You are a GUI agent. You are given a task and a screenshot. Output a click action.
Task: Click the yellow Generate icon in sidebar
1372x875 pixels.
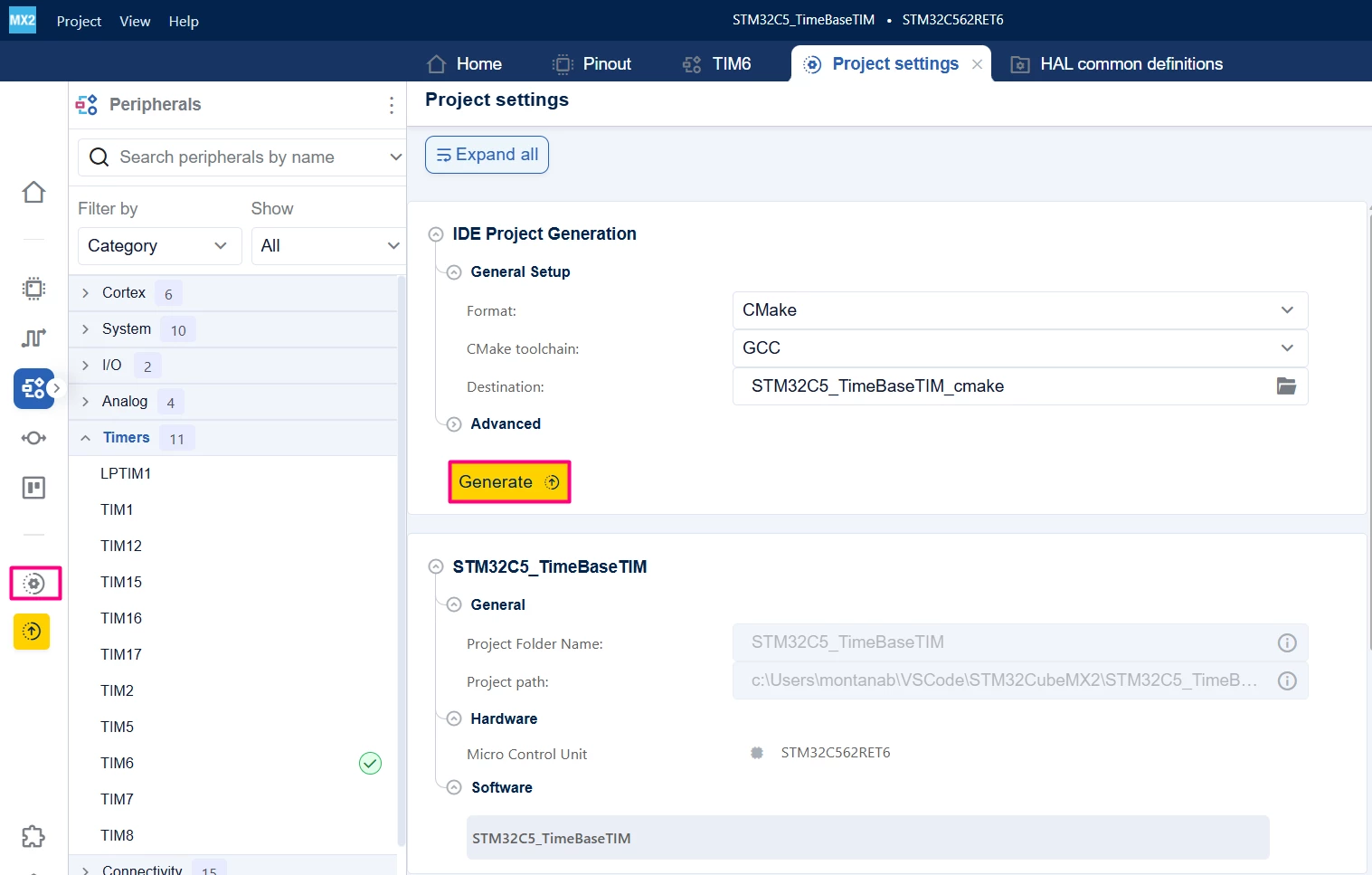point(32,632)
